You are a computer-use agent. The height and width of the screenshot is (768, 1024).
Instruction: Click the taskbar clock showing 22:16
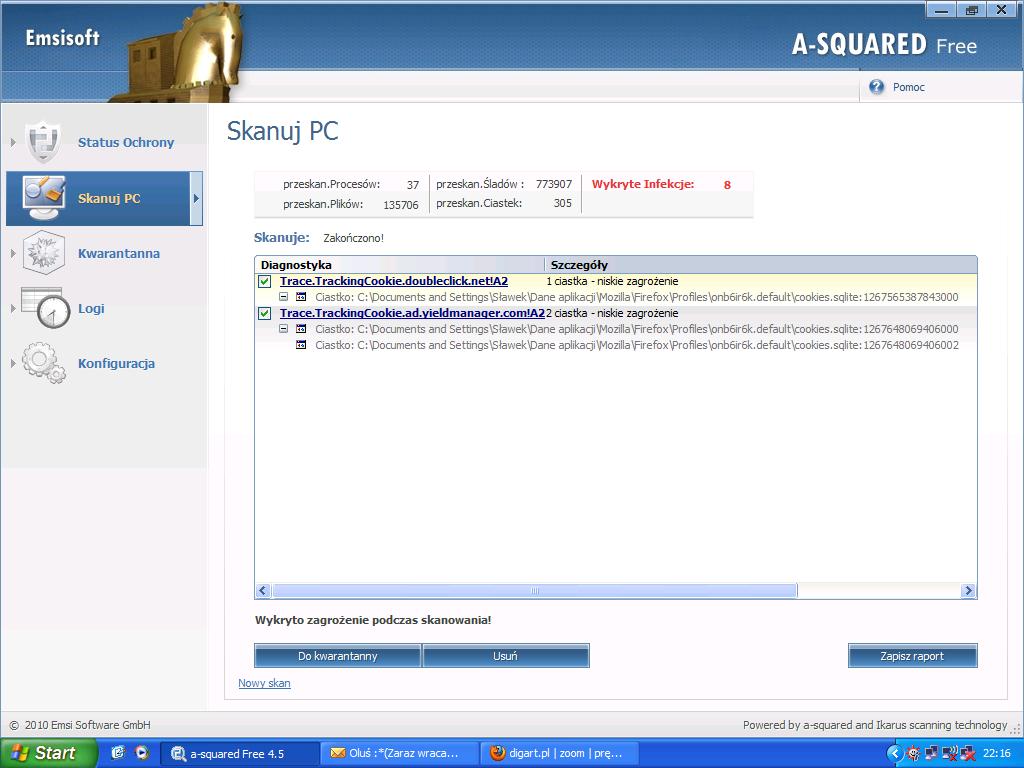pyautogui.click(x=997, y=754)
